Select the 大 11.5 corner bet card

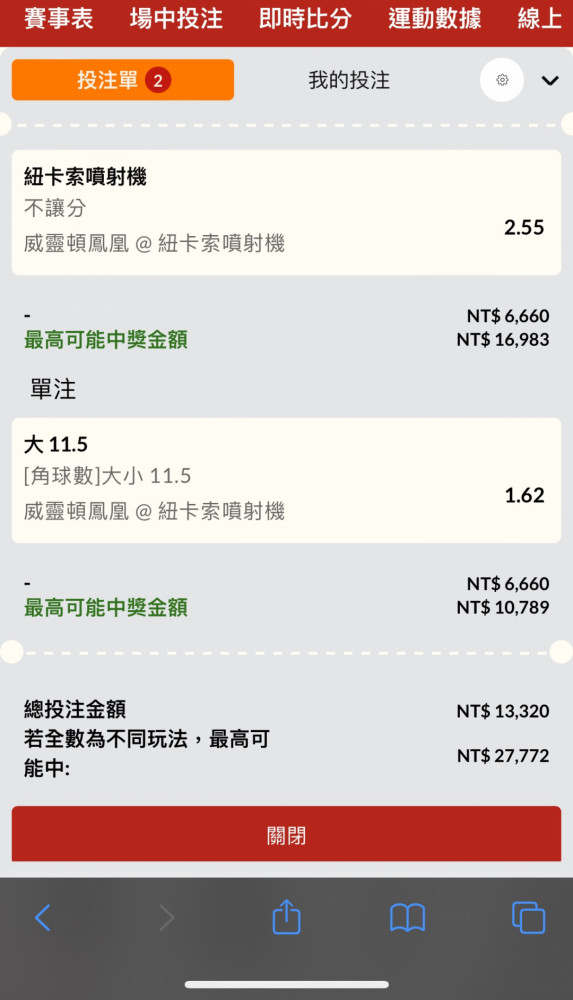[286, 480]
